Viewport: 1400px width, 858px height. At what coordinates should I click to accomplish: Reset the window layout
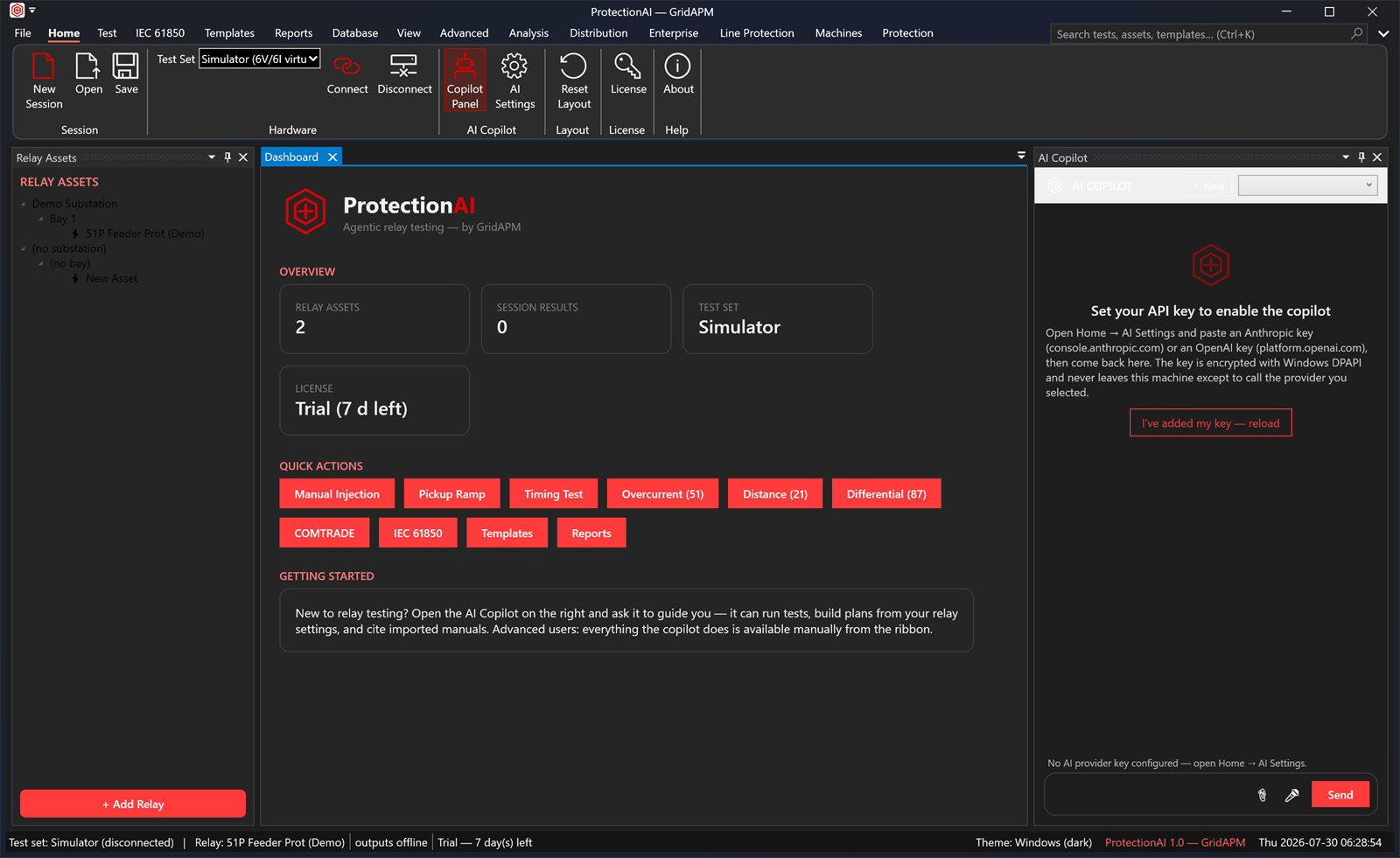(x=574, y=81)
